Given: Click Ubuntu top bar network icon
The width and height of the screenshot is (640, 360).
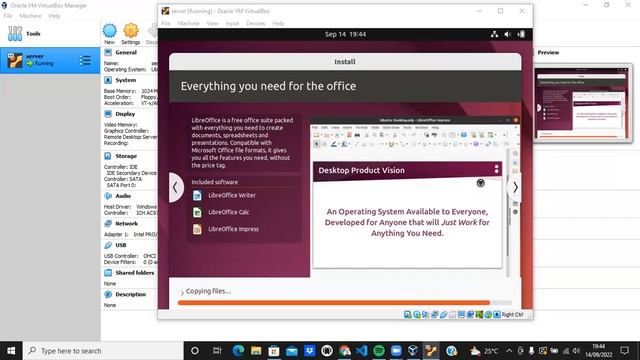Looking at the screenshot, I should (494, 34).
